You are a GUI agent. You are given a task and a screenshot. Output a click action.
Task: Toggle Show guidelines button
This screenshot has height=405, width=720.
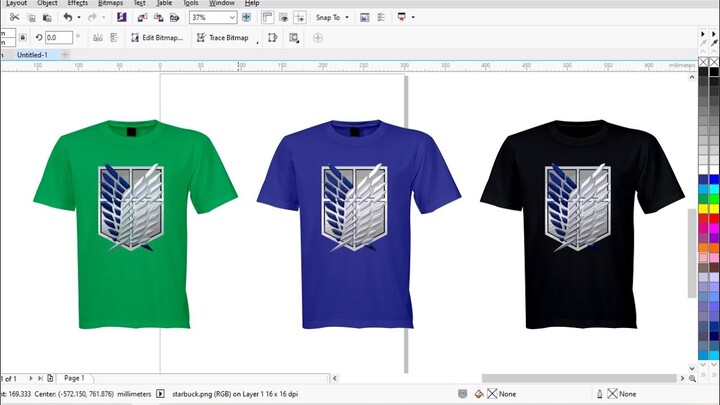click(x=300, y=17)
